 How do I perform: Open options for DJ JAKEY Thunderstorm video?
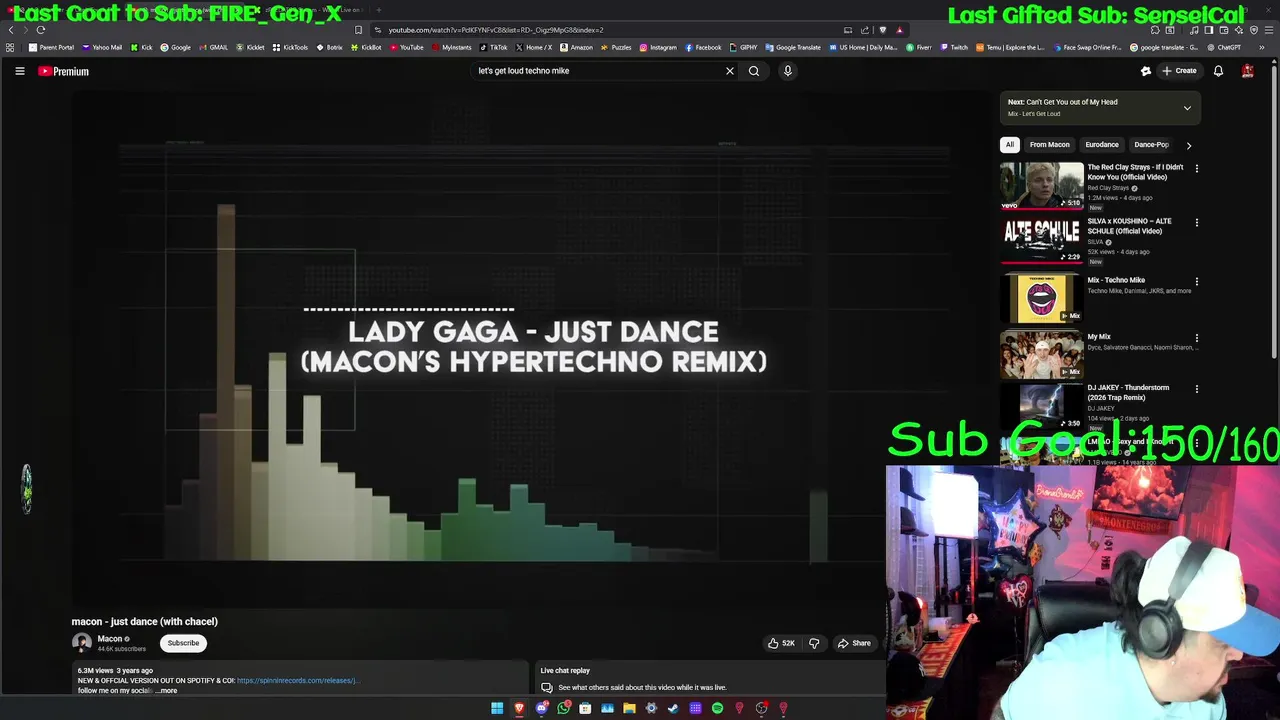point(1197,389)
